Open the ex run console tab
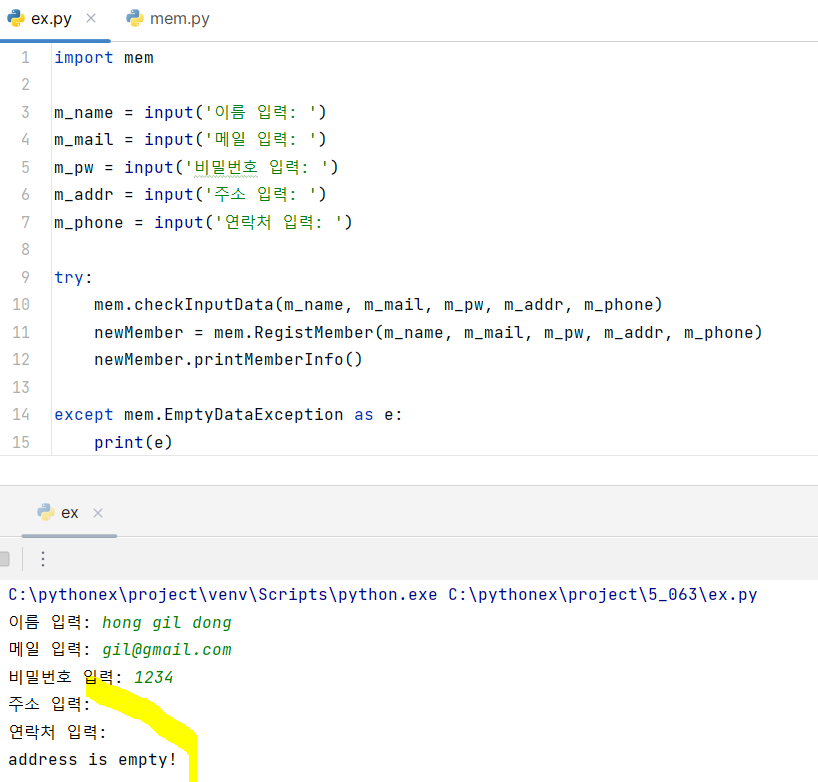The height and width of the screenshot is (782, 818). coord(69,513)
